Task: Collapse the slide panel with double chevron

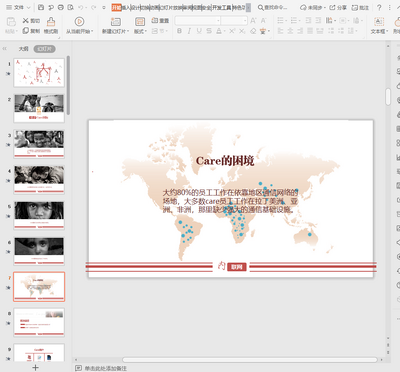Action: (5, 49)
